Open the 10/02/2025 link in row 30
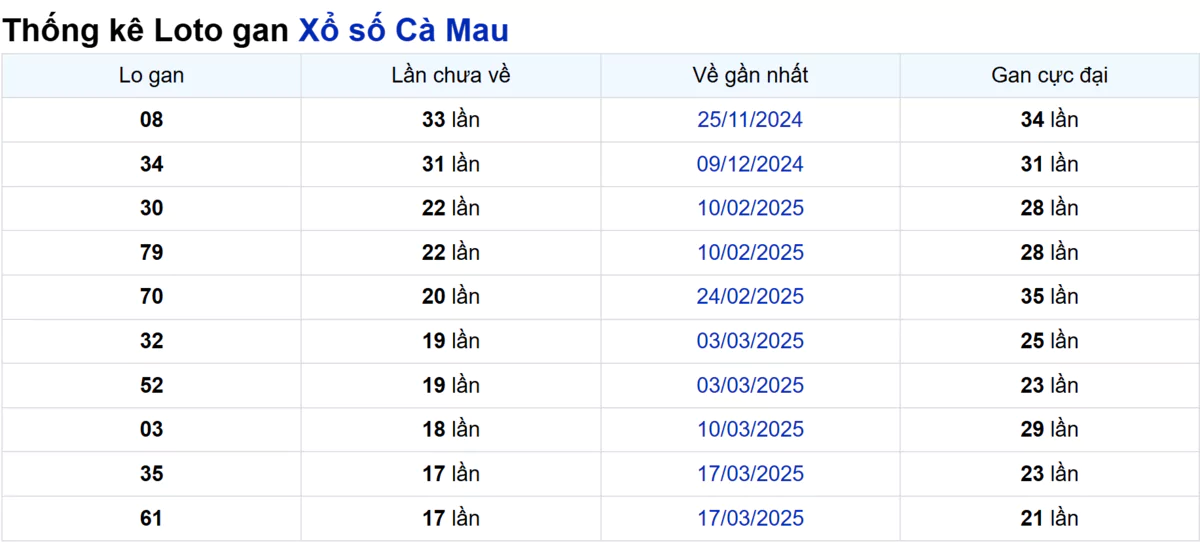1200x542 pixels. (750, 208)
